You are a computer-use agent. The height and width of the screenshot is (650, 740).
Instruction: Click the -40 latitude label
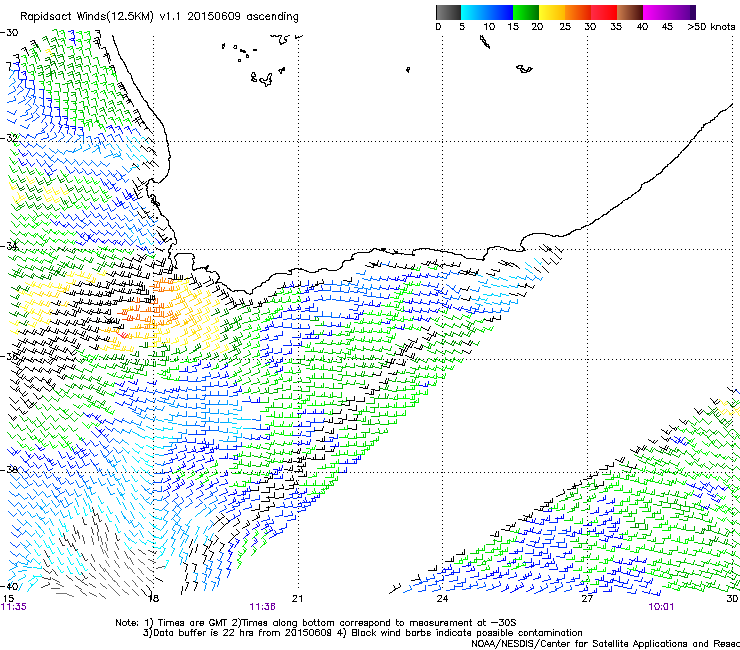pyautogui.click(x=9, y=586)
